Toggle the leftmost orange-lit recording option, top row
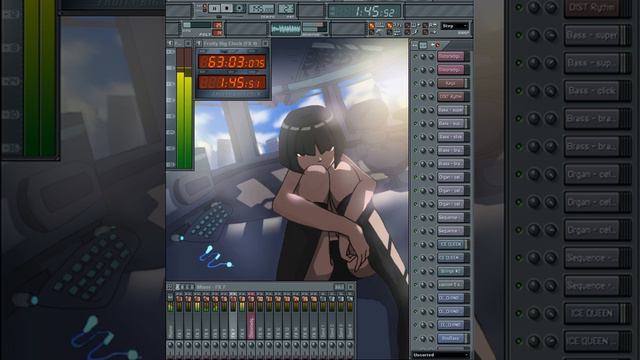This screenshot has height=360, width=640. click(x=371, y=25)
